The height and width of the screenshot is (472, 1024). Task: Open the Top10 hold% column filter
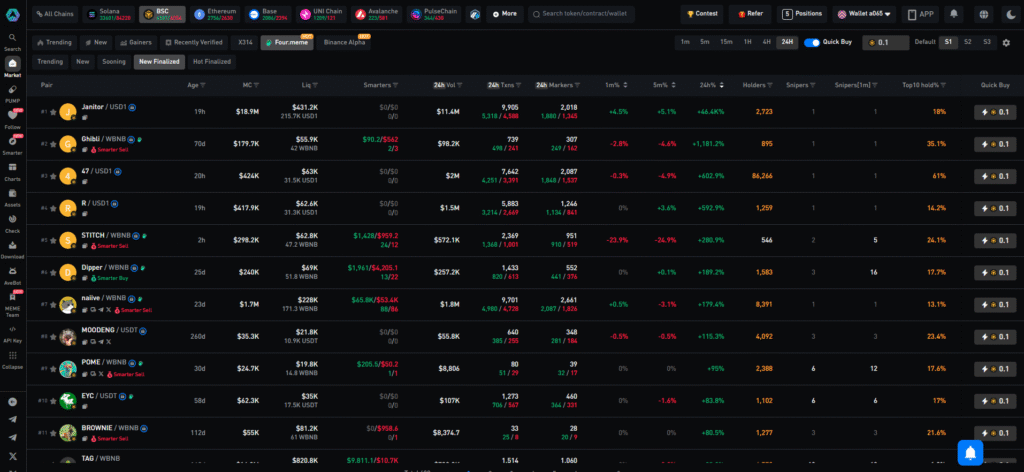pos(943,86)
